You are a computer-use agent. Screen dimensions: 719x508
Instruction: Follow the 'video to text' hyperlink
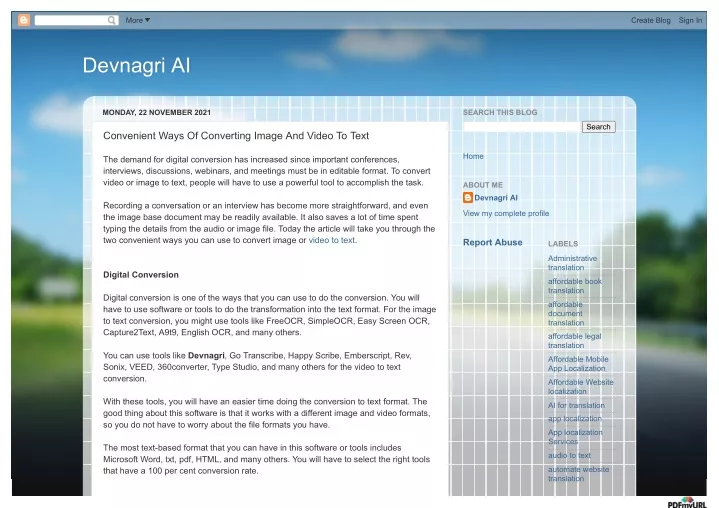332,240
